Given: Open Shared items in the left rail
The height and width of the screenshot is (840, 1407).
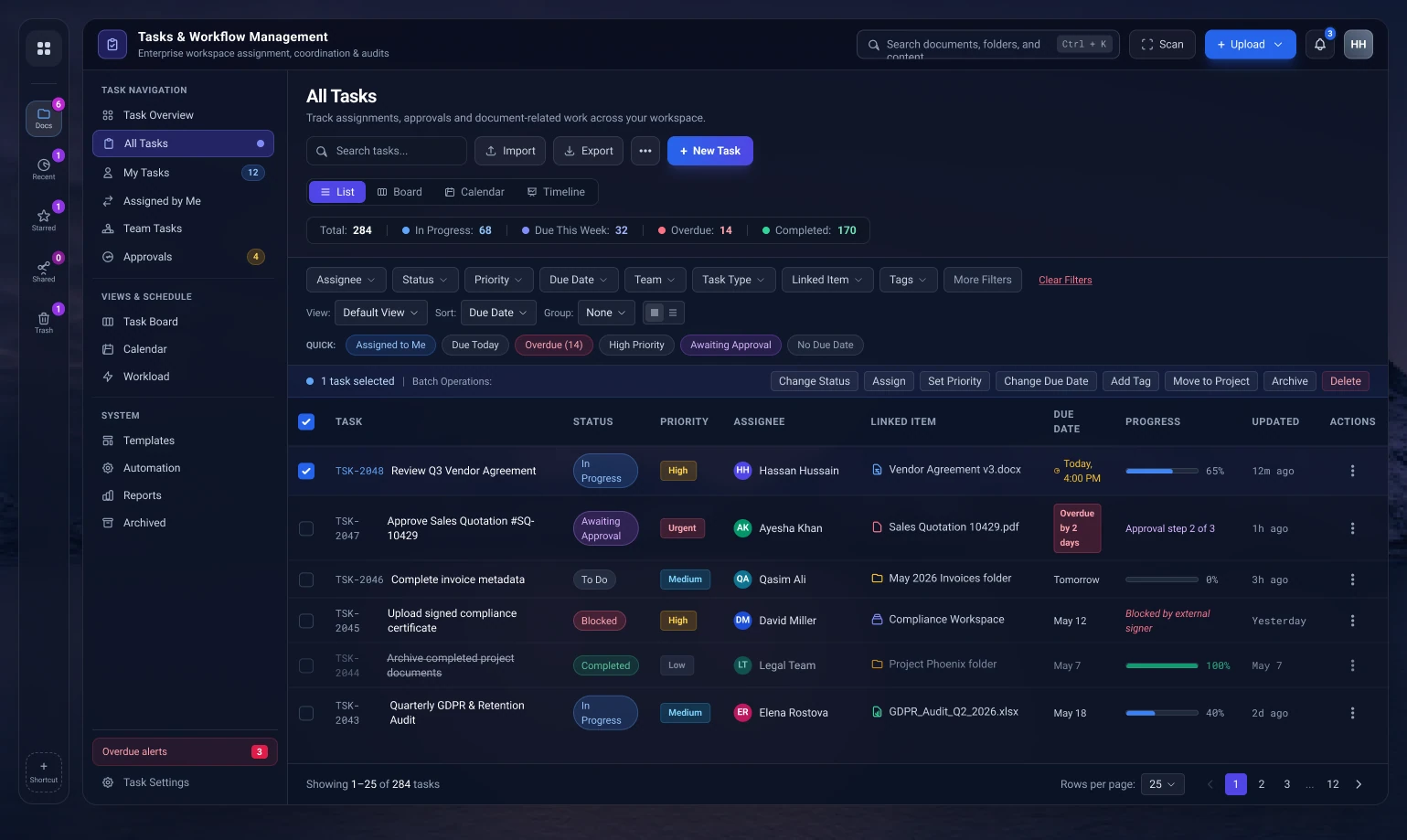Looking at the screenshot, I should (44, 272).
